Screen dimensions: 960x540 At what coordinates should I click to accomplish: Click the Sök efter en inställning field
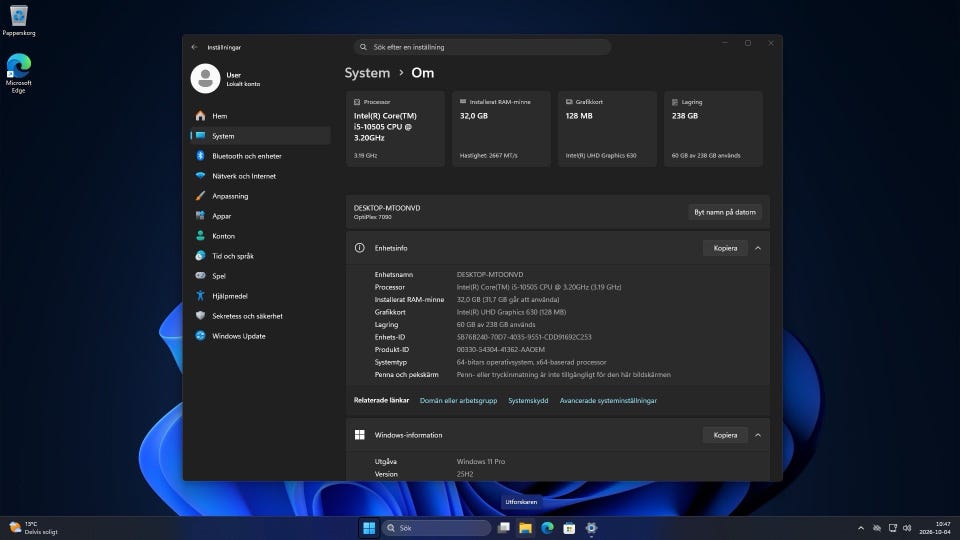[482, 47]
